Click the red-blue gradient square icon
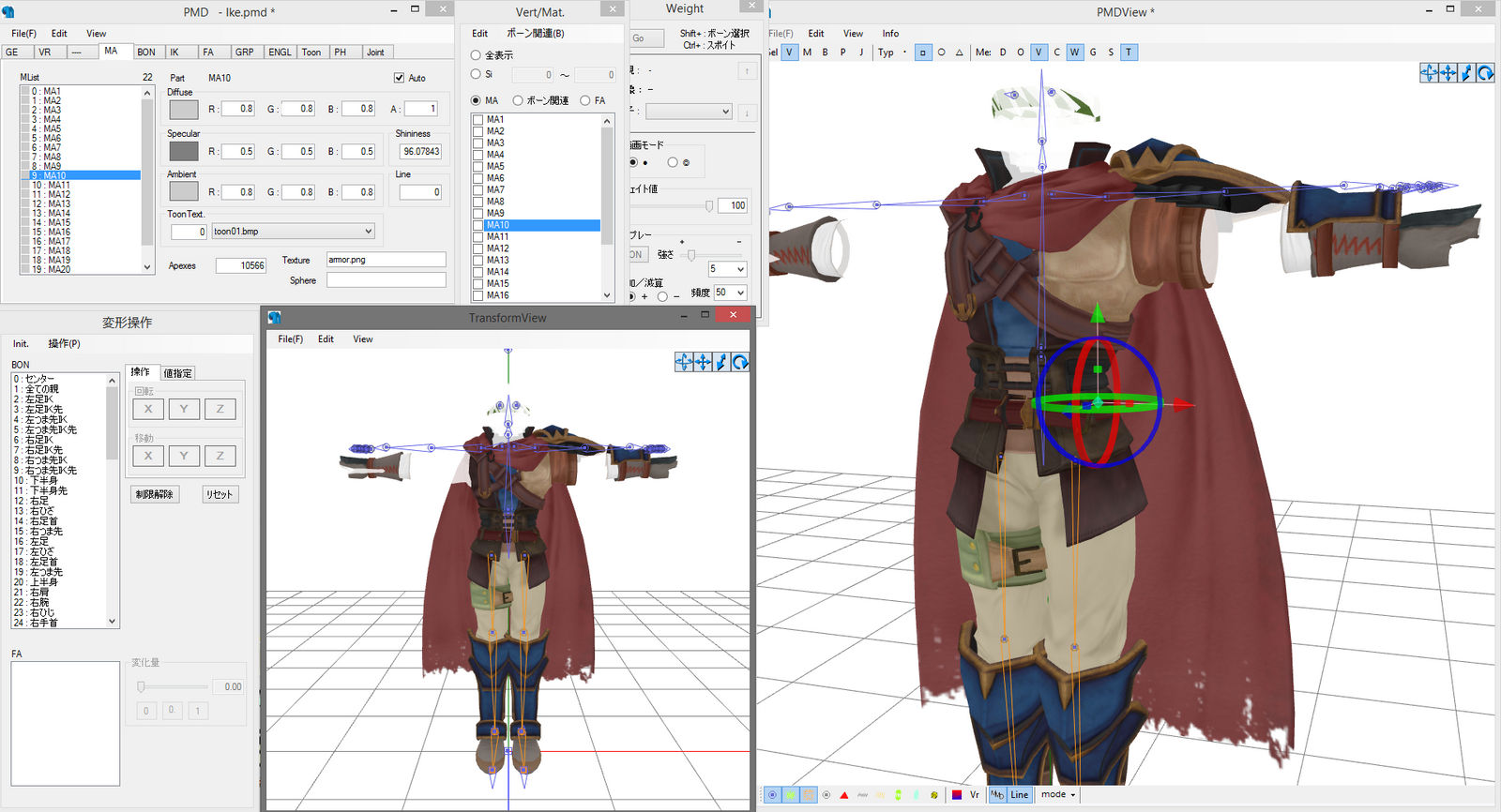1501x812 pixels. coord(956,795)
